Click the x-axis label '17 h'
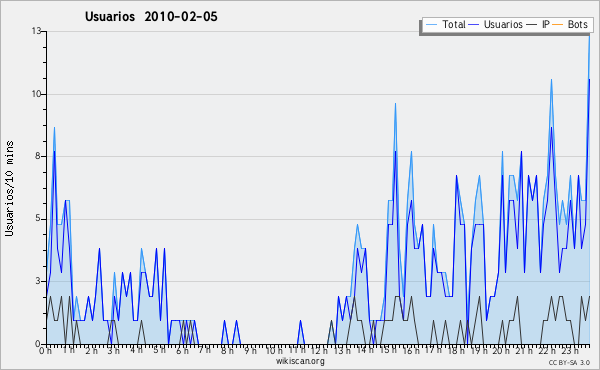Viewport: 600px width, 370px height. [433, 350]
